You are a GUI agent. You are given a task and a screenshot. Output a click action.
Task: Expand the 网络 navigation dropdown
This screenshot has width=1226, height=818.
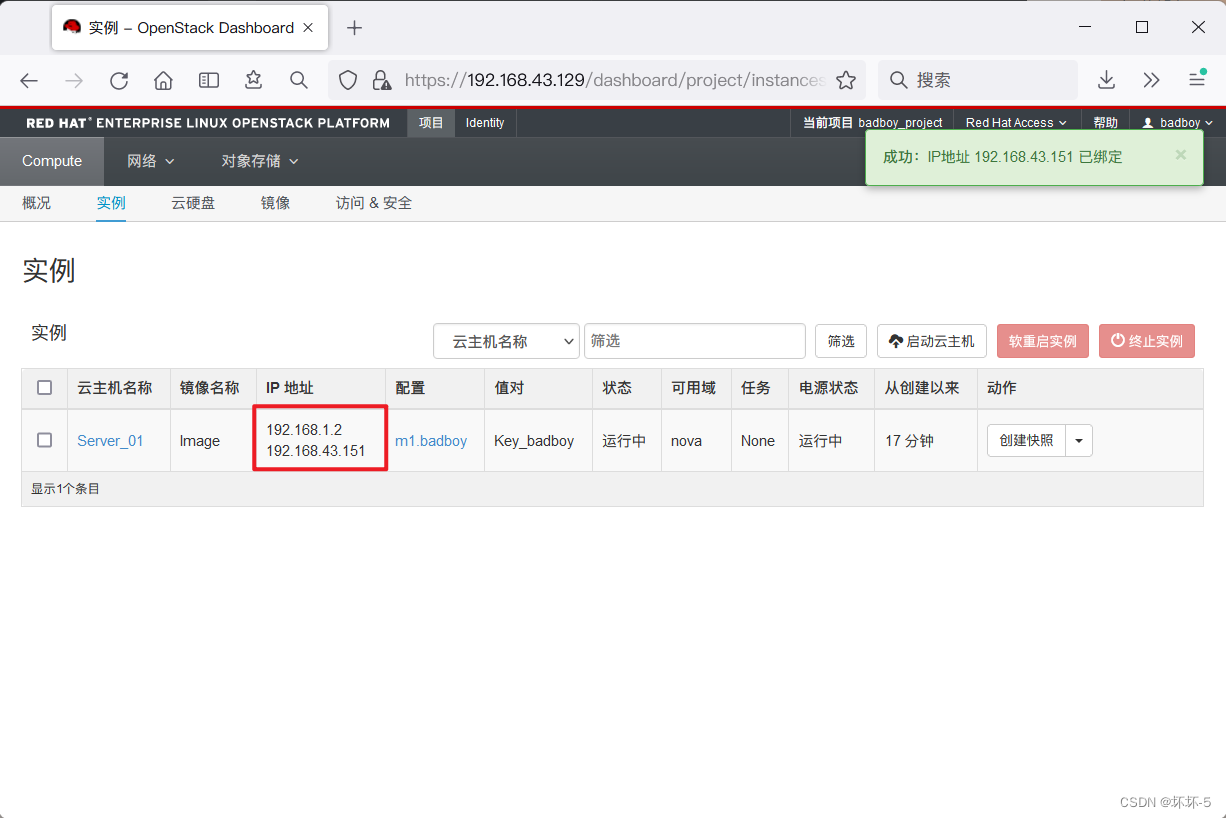[x=151, y=161]
